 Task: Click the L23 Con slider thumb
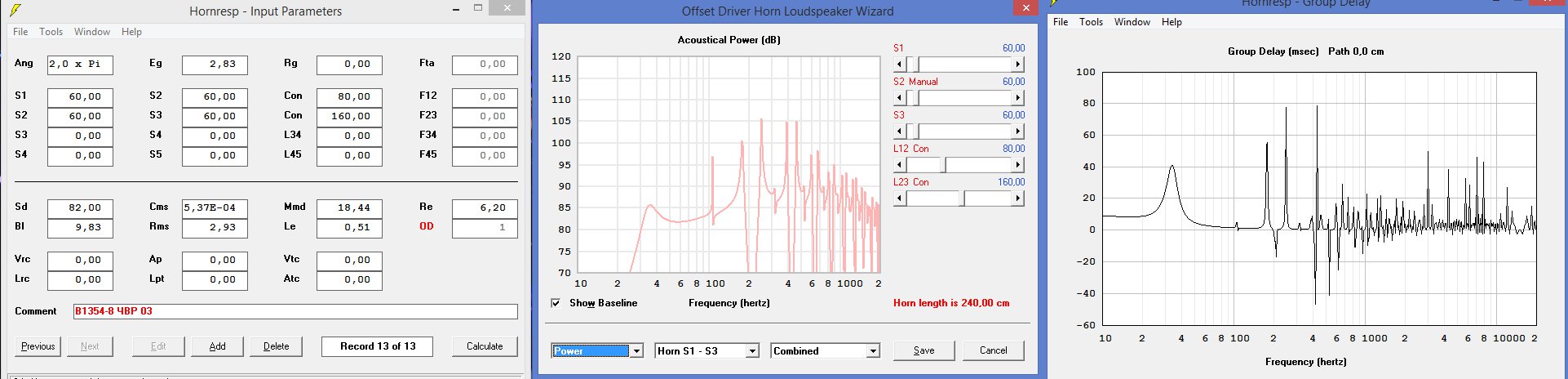[x=963, y=198]
